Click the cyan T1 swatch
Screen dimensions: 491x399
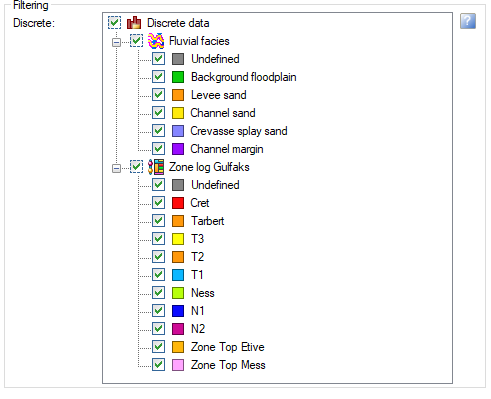(178, 275)
